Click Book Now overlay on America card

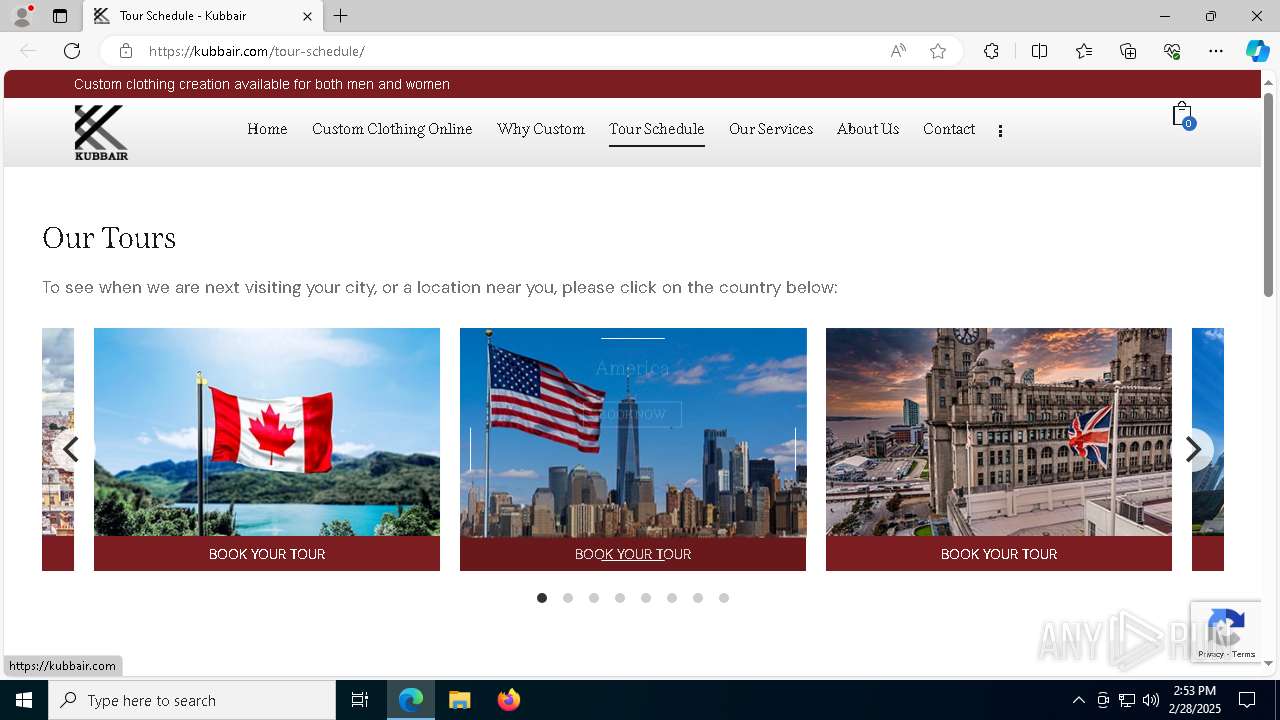pyautogui.click(x=633, y=414)
